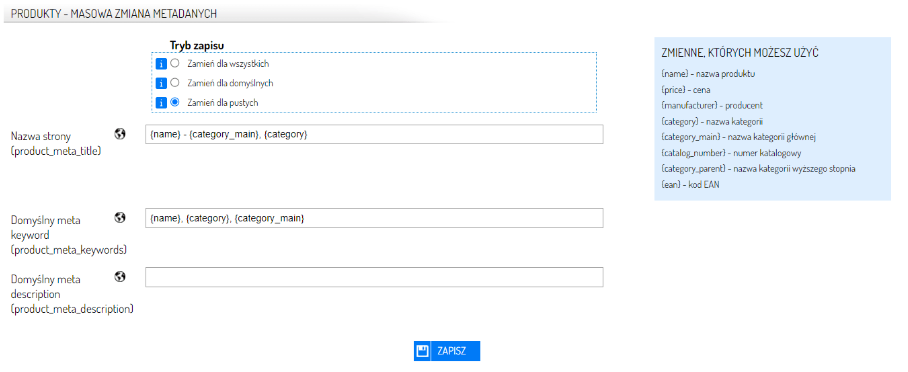
Task: Click floppy disk icon on Zapisz button
Action: coord(422,351)
